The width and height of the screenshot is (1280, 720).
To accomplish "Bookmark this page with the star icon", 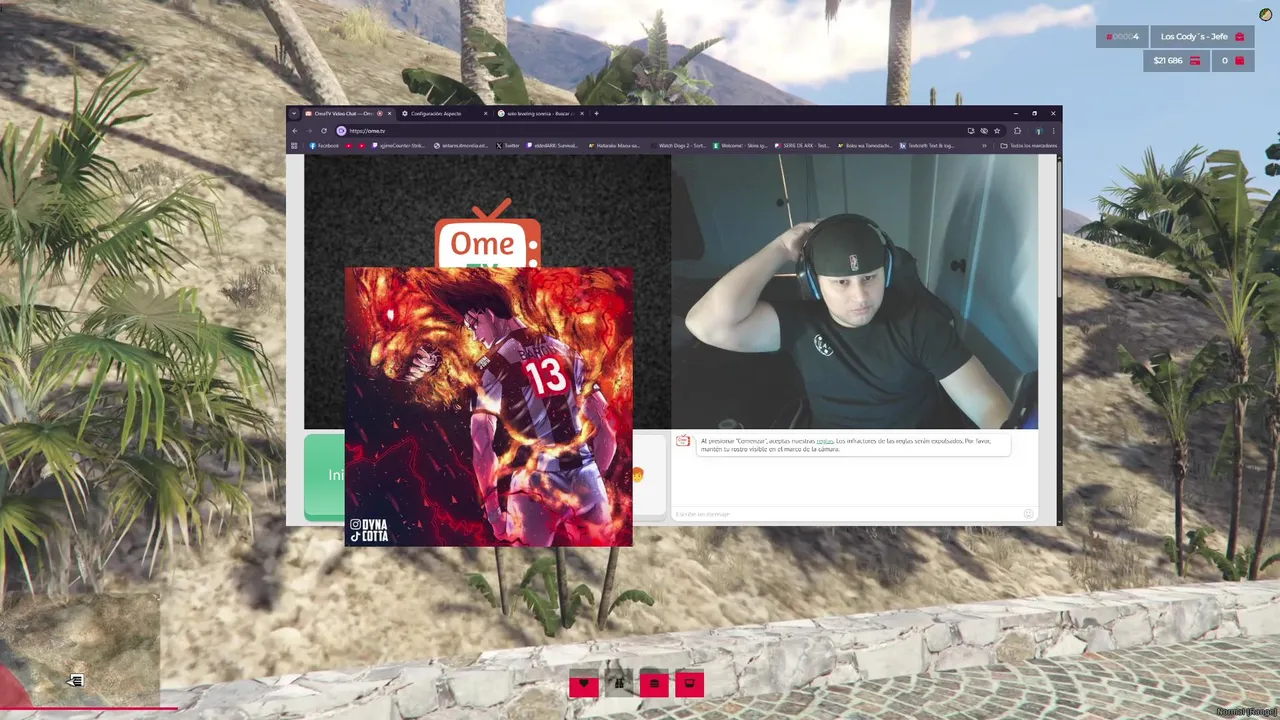I will (997, 131).
